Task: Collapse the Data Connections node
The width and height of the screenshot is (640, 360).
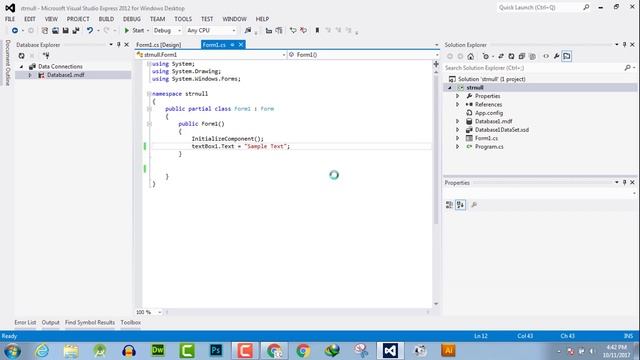Action: [22, 67]
